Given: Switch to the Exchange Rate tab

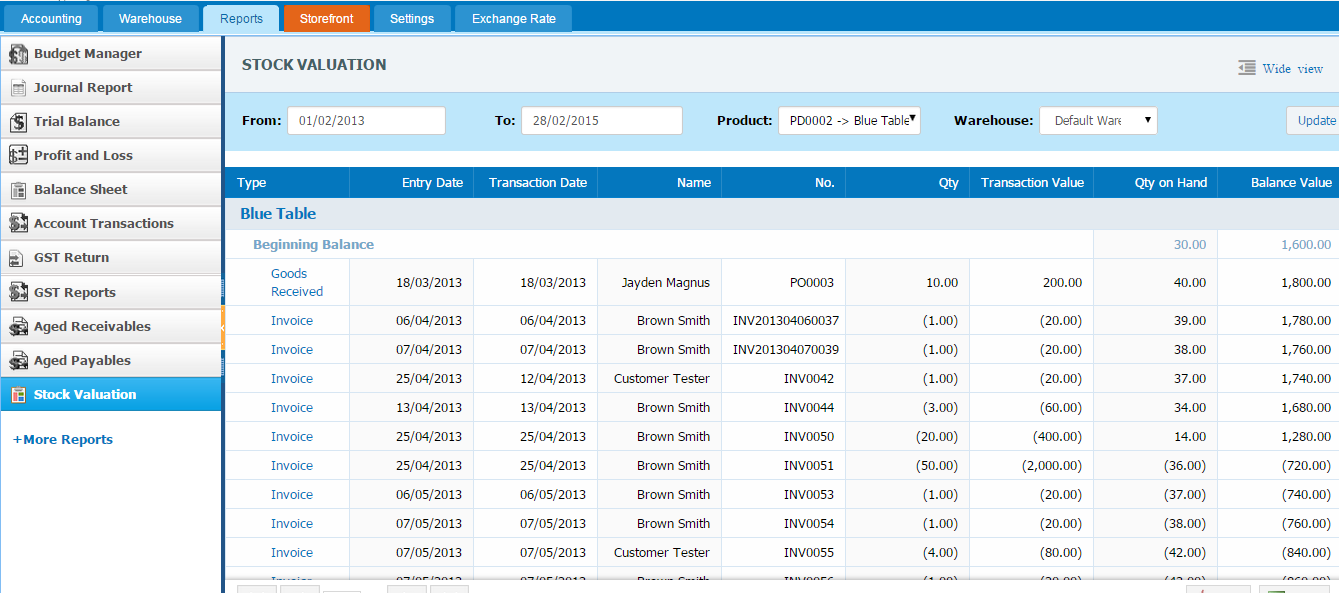Looking at the screenshot, I should [514, 19].
